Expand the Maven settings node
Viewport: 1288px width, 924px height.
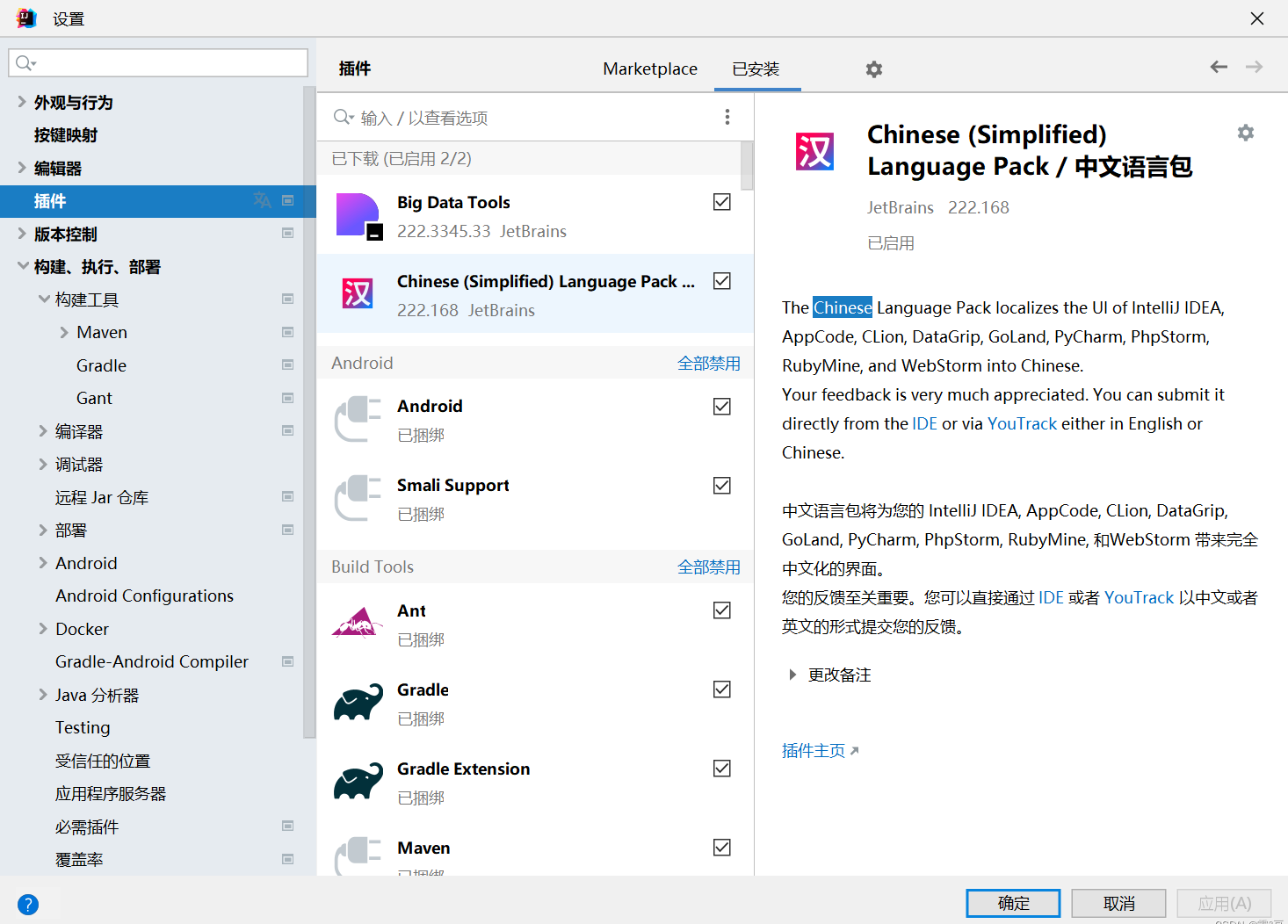coord(64,332)
